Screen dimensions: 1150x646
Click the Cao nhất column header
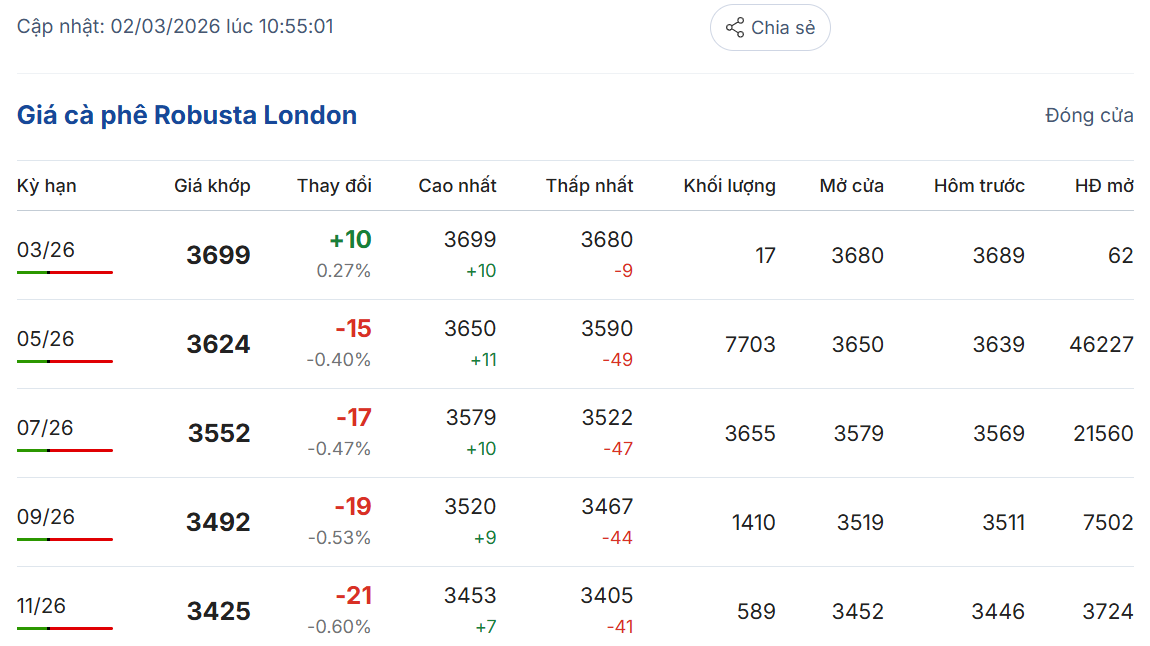tap(457, 186)
